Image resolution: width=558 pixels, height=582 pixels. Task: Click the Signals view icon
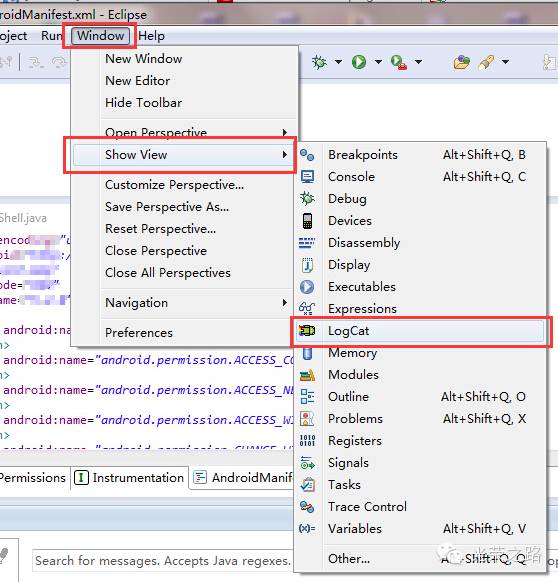click(307, 463)
